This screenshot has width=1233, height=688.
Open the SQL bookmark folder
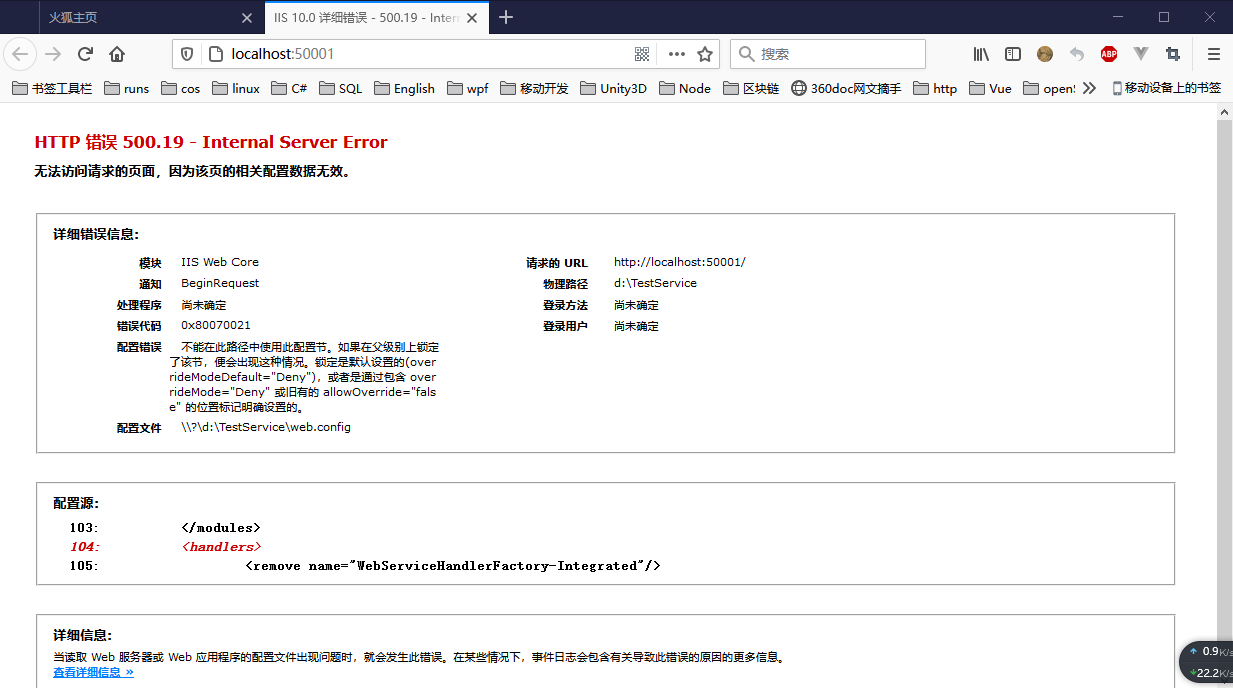(x=340, y=88)
